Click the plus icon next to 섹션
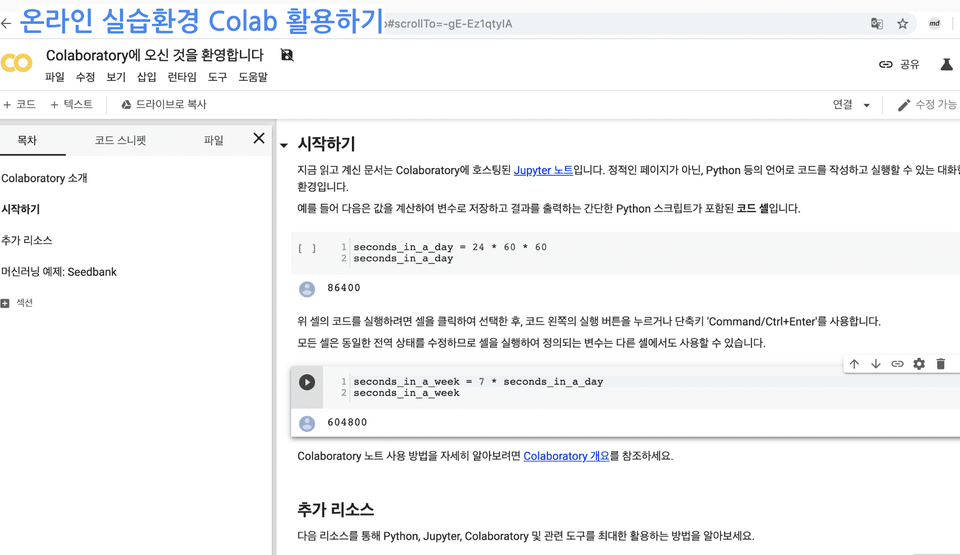This screenshot has height=555, width=960. pyautogui.click(x=5, y=303)
